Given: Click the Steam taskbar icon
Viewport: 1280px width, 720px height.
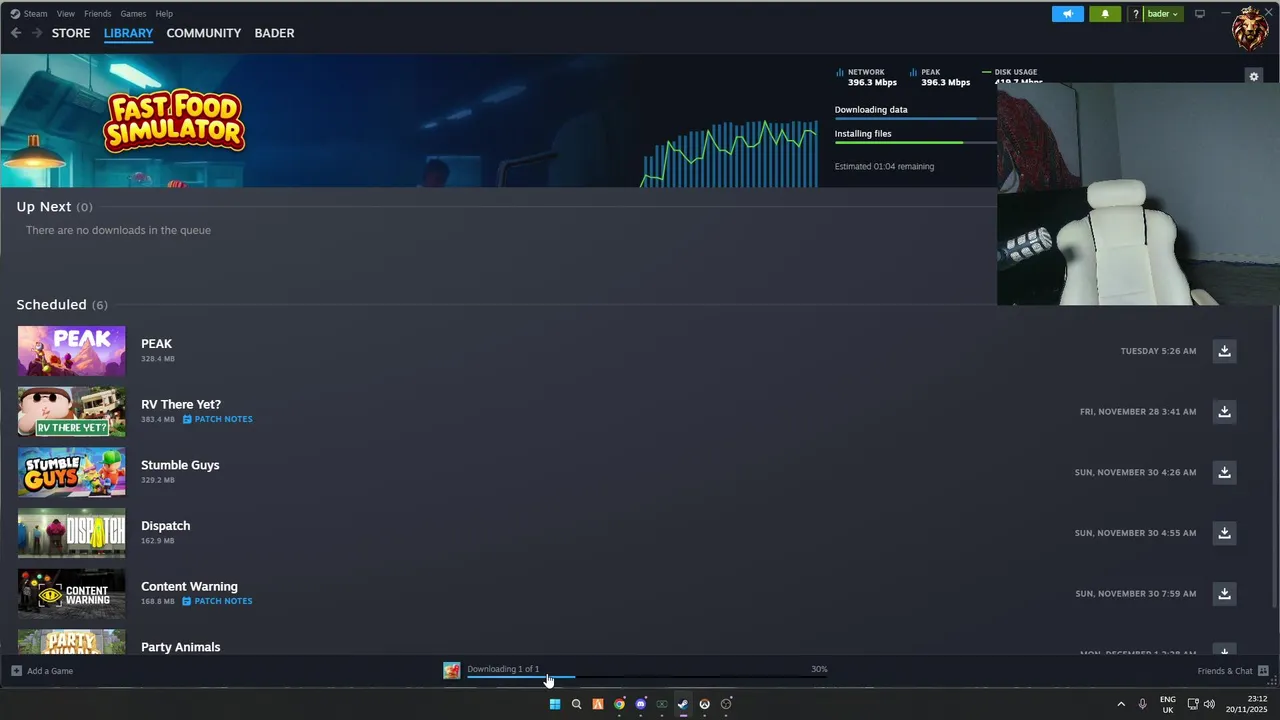Looking at the screenshot, I should 683,704.
